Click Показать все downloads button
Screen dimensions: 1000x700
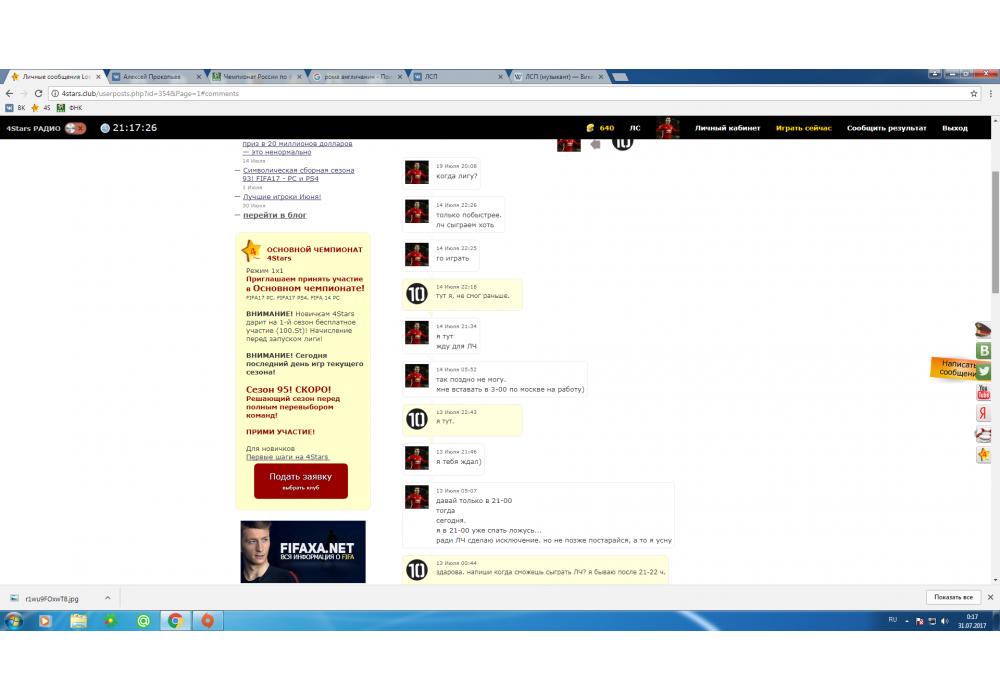(952, 597)
